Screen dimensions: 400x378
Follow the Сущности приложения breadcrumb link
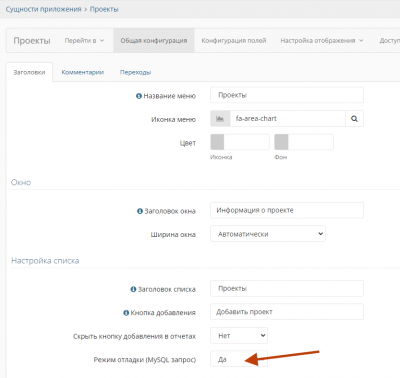[43, 9]
